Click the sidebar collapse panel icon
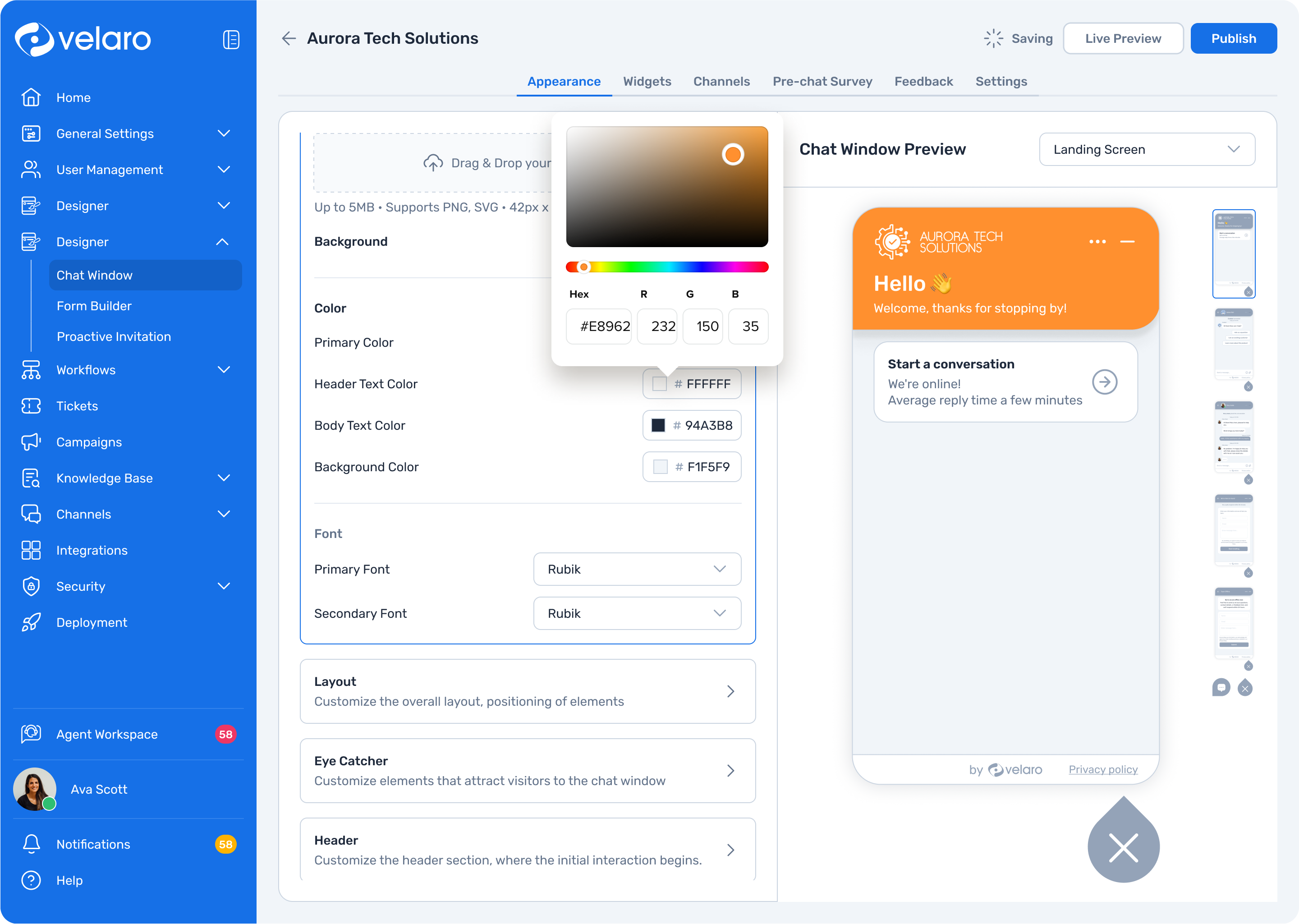The height and width of the screenshot is (924, 1299). tap(231, 39)
